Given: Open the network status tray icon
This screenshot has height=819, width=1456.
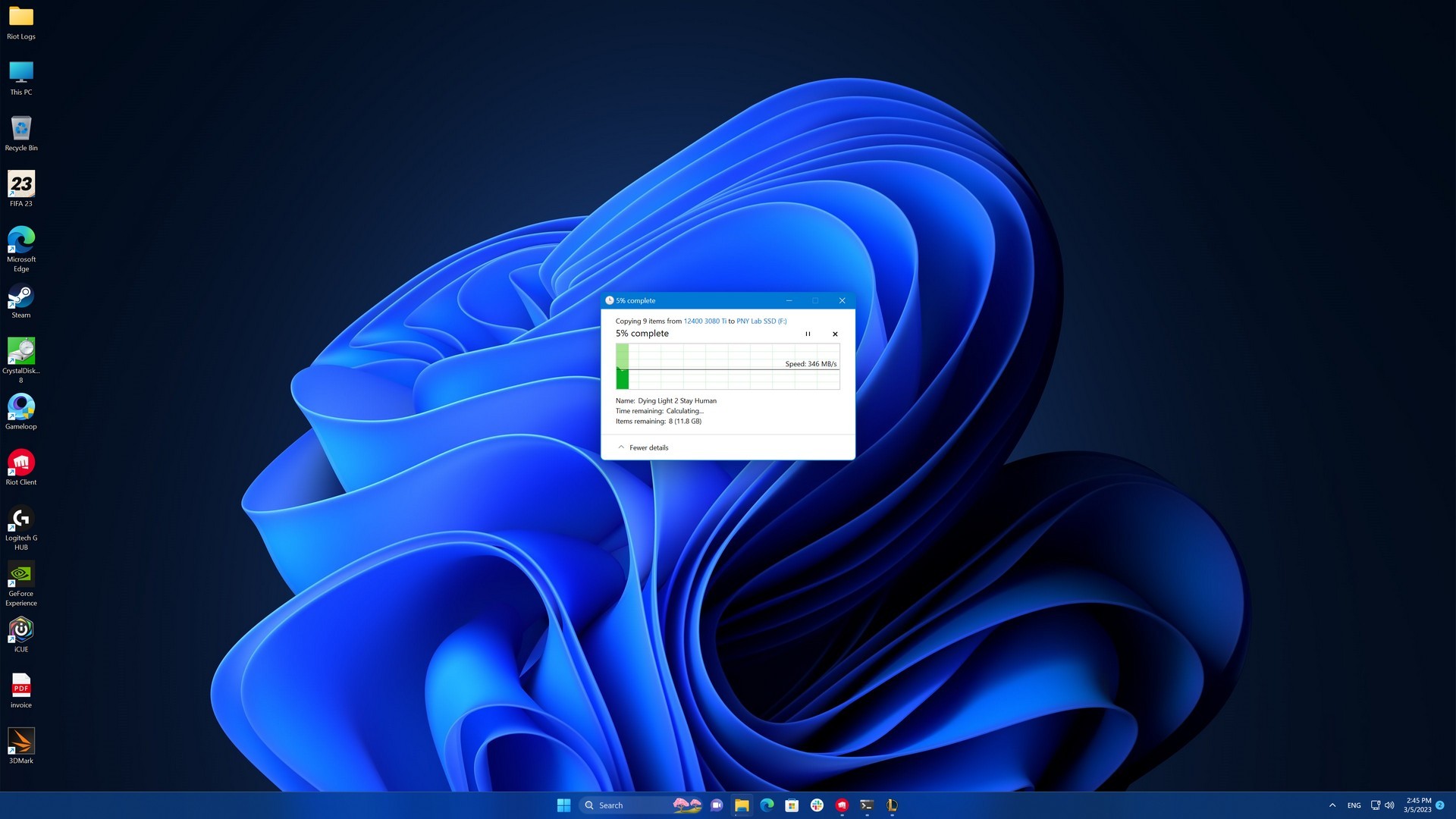Looking at the screenshot, I should point(1376,805).
